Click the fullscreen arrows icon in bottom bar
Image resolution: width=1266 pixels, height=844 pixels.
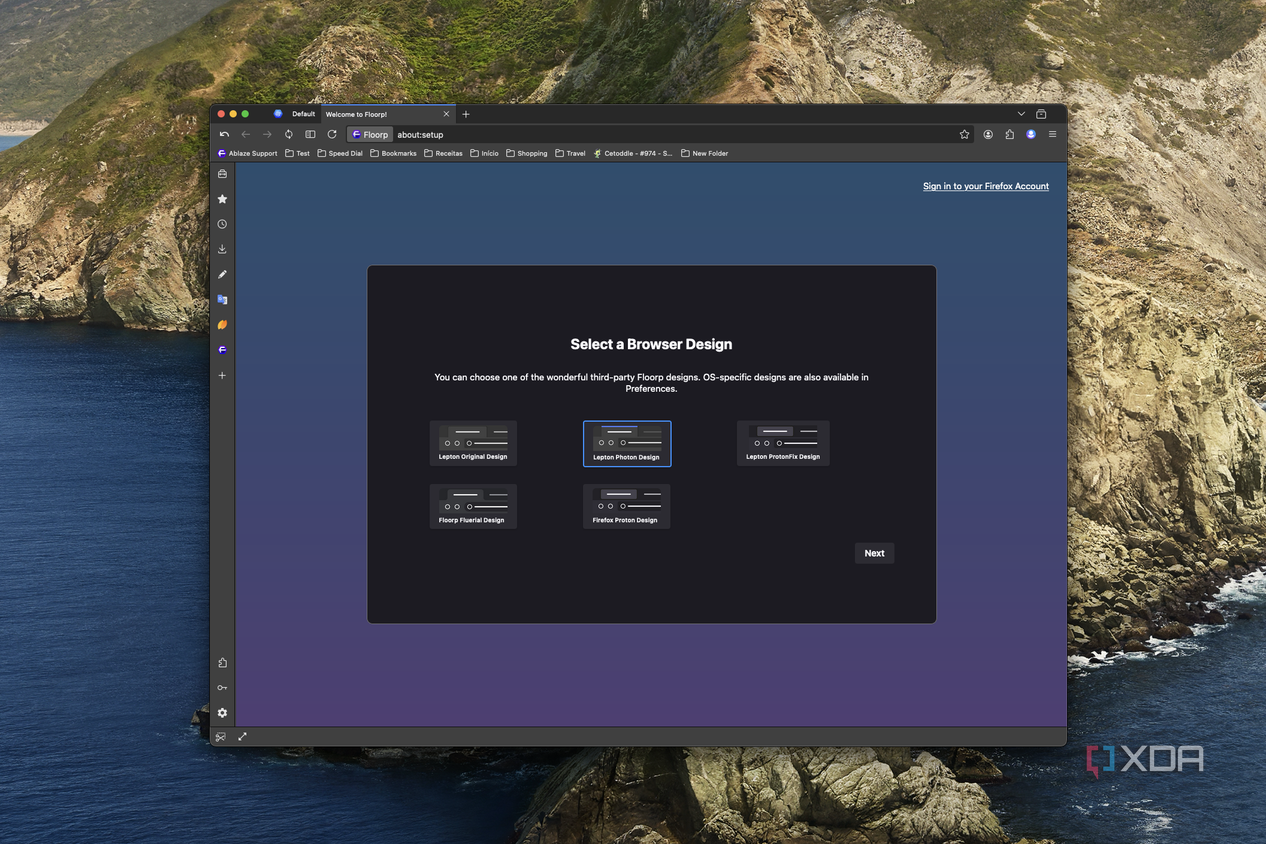click(242, 737)
